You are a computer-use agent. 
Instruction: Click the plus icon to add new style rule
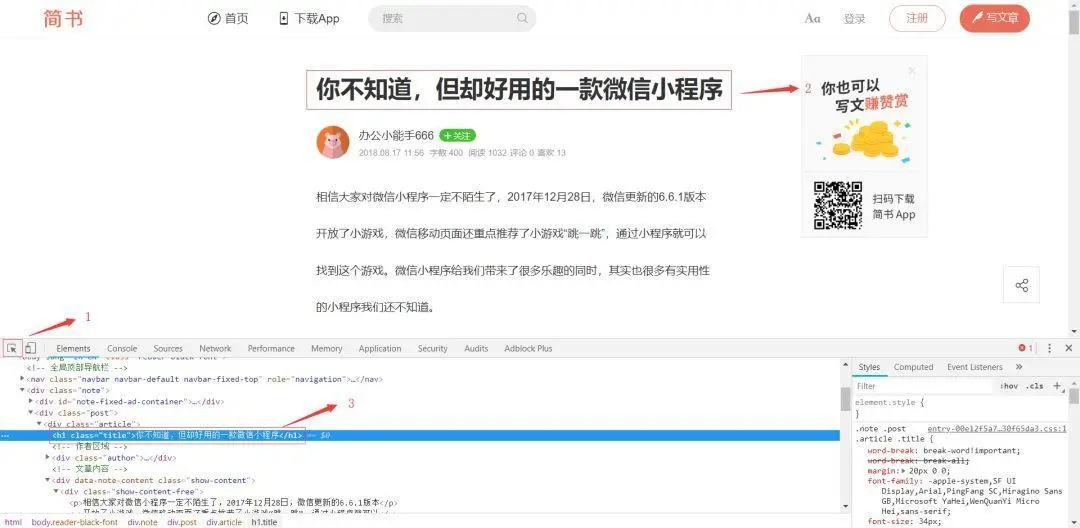point(1057,386)
